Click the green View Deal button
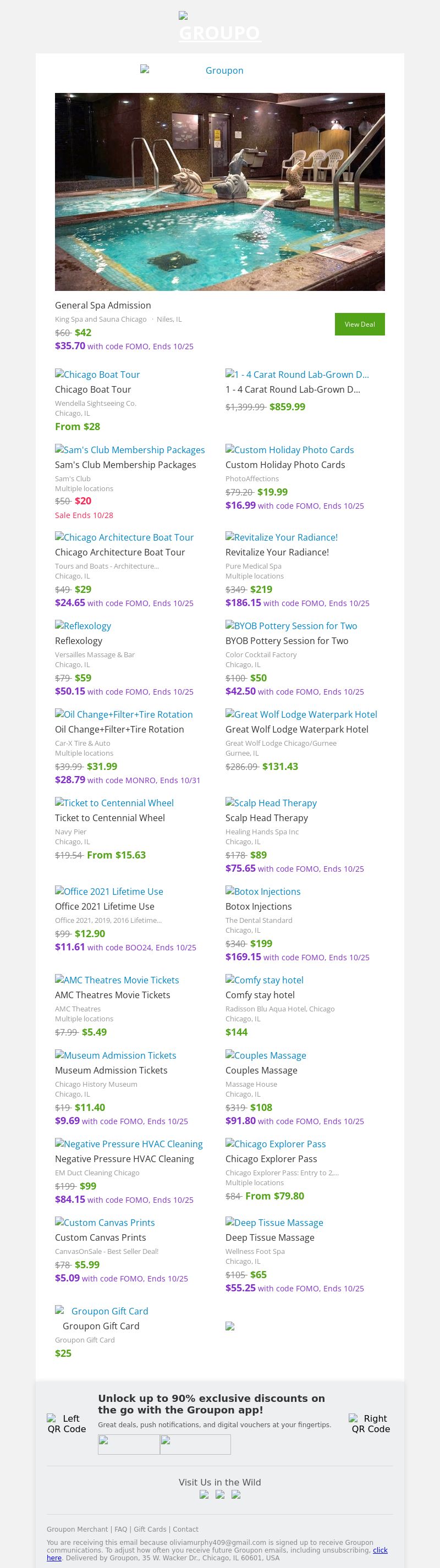The height and width of the screenshot is (1568, 440). point(359,324)
